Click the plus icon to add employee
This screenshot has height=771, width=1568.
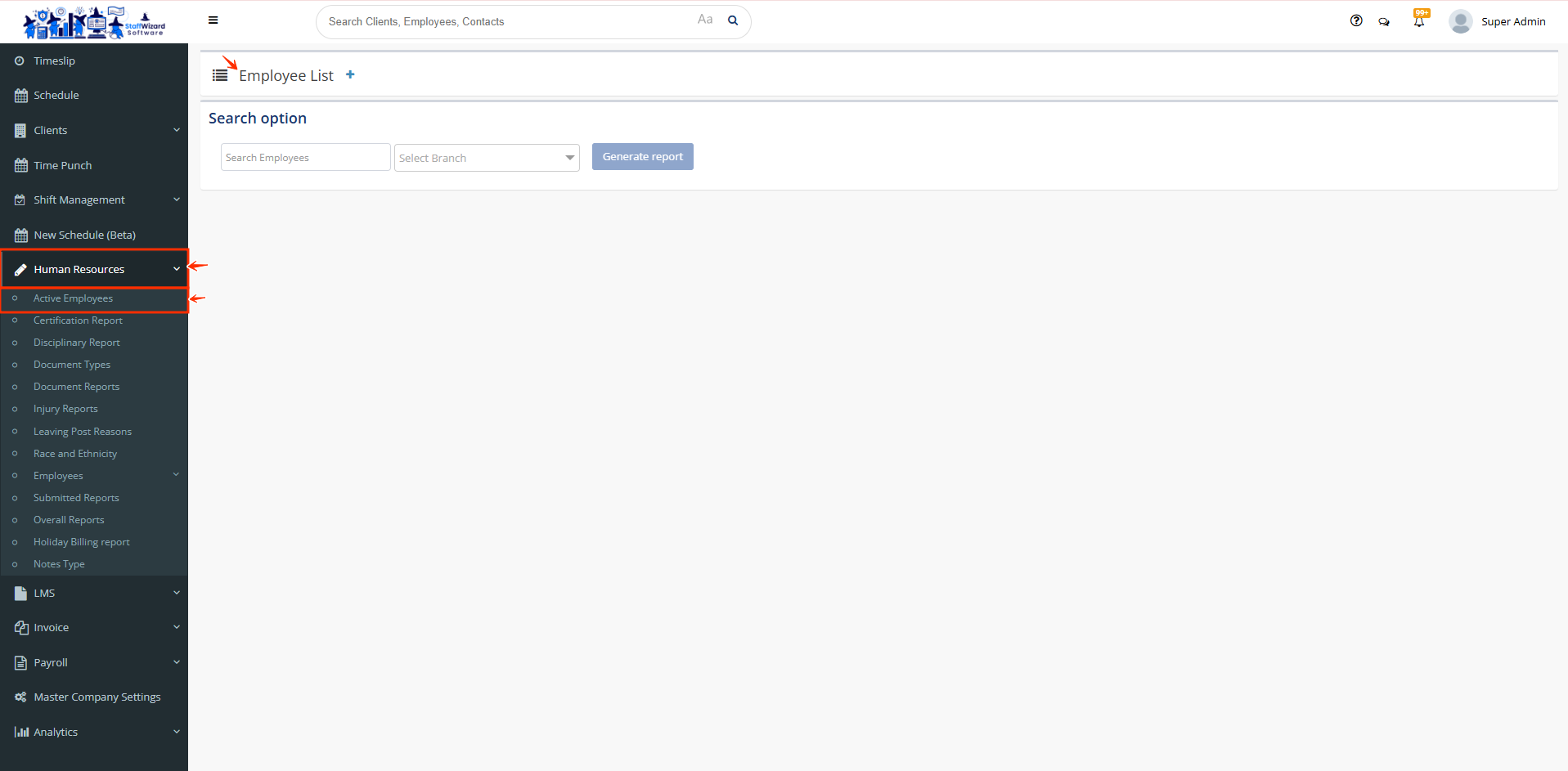350,74
